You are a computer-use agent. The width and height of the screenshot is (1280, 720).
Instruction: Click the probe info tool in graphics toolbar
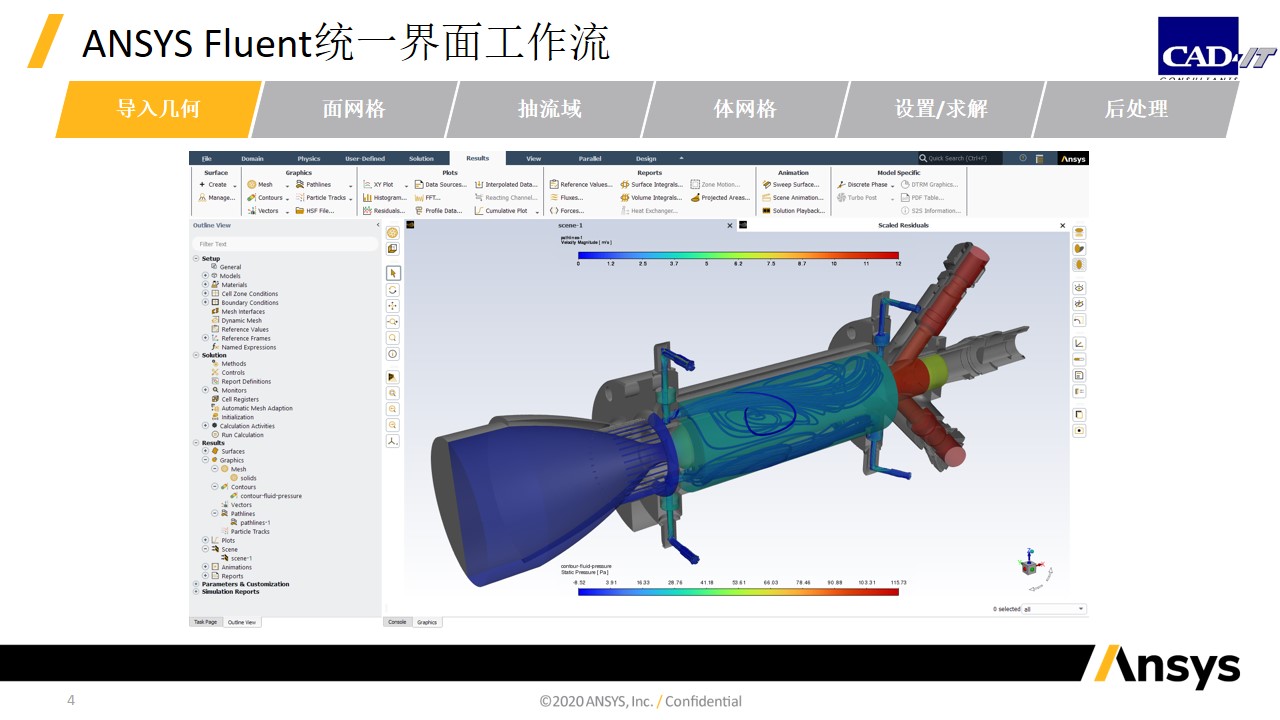click(x=393, y=354)
